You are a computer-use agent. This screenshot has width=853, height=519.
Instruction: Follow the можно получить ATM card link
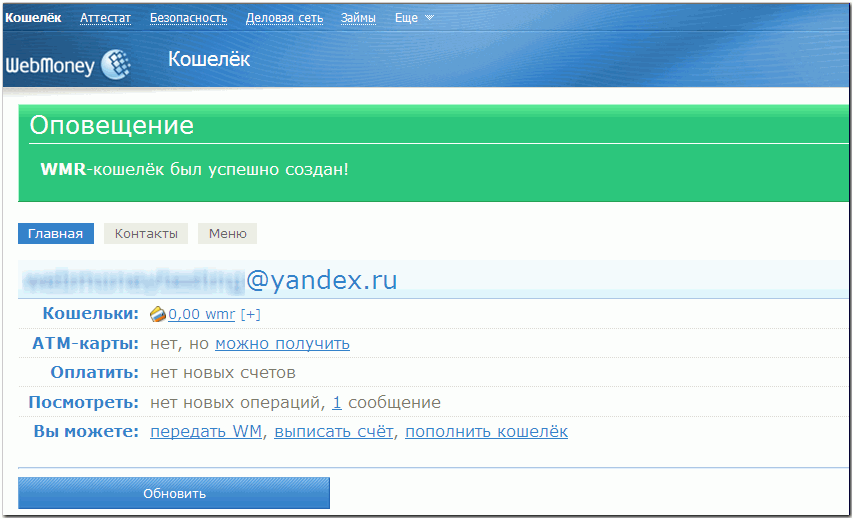click(x=282, y=344)
